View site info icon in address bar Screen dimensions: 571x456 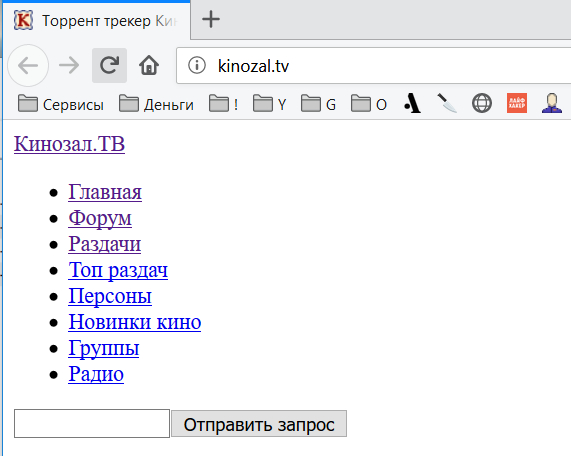(197, 66)
